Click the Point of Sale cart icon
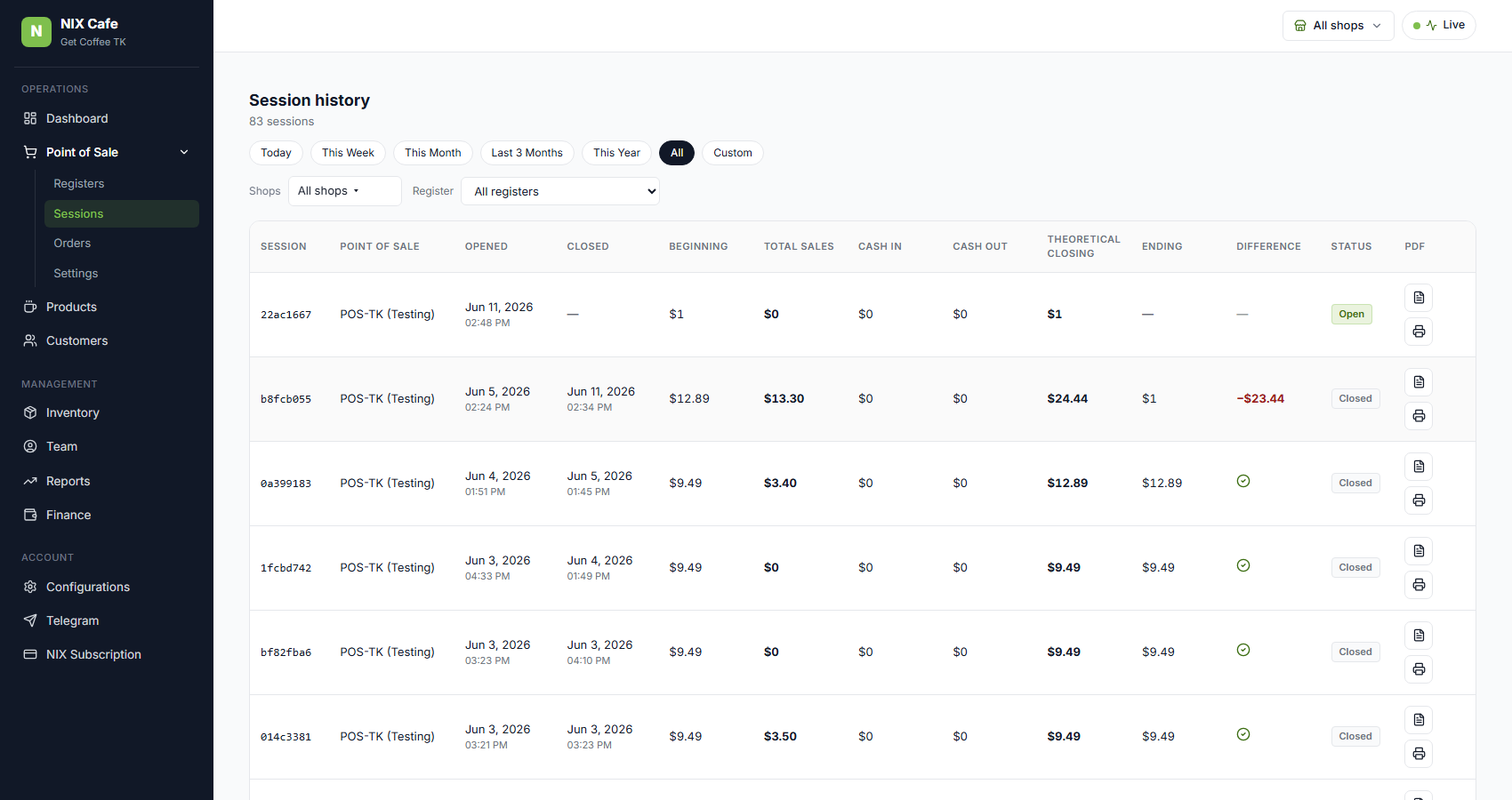Image resolution: width=1512 pixels, height=800 pixels. [x=30, y=152]
